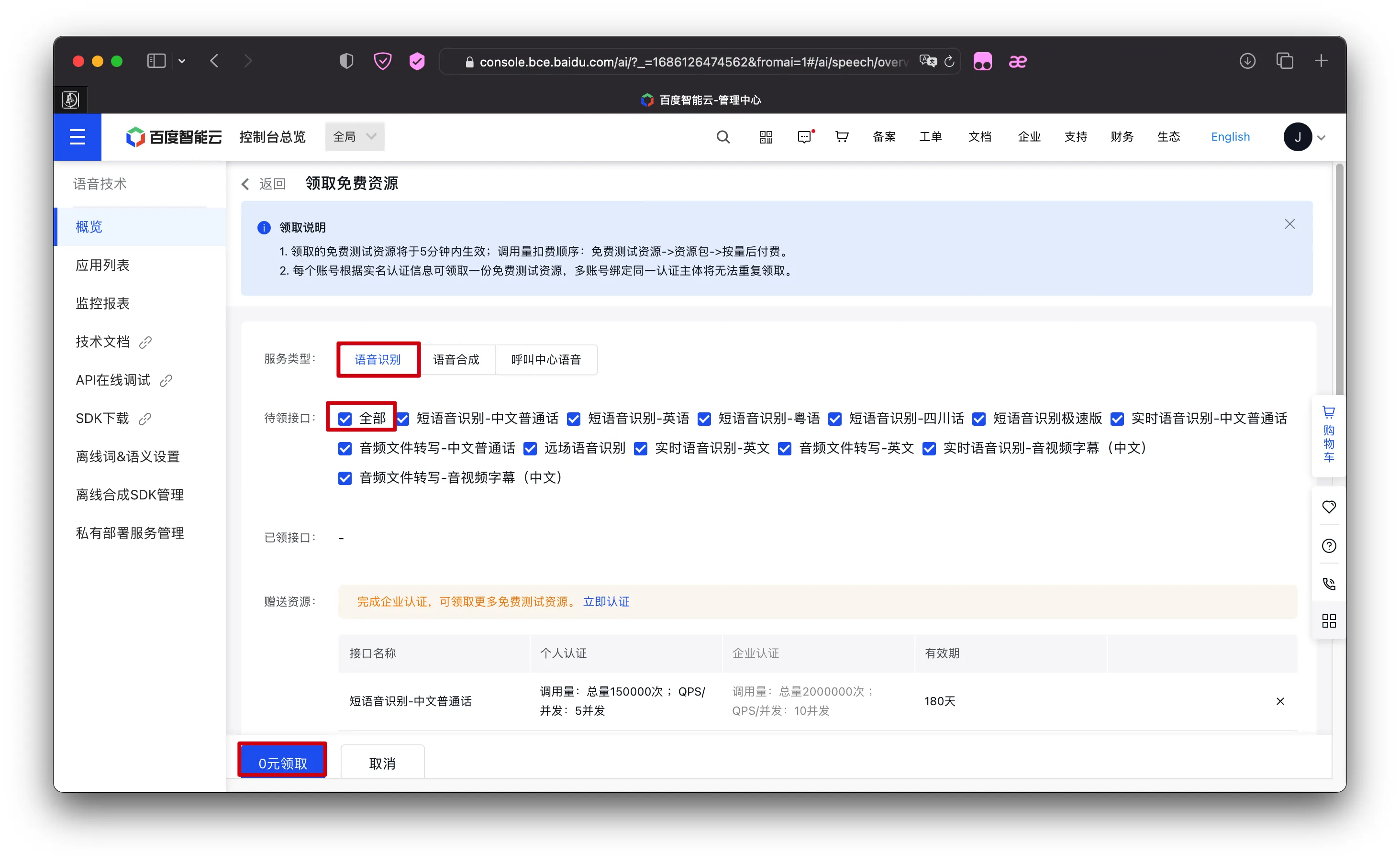
Task: Click the pink checkmark shield extension
Action: [x=417, y=61]
